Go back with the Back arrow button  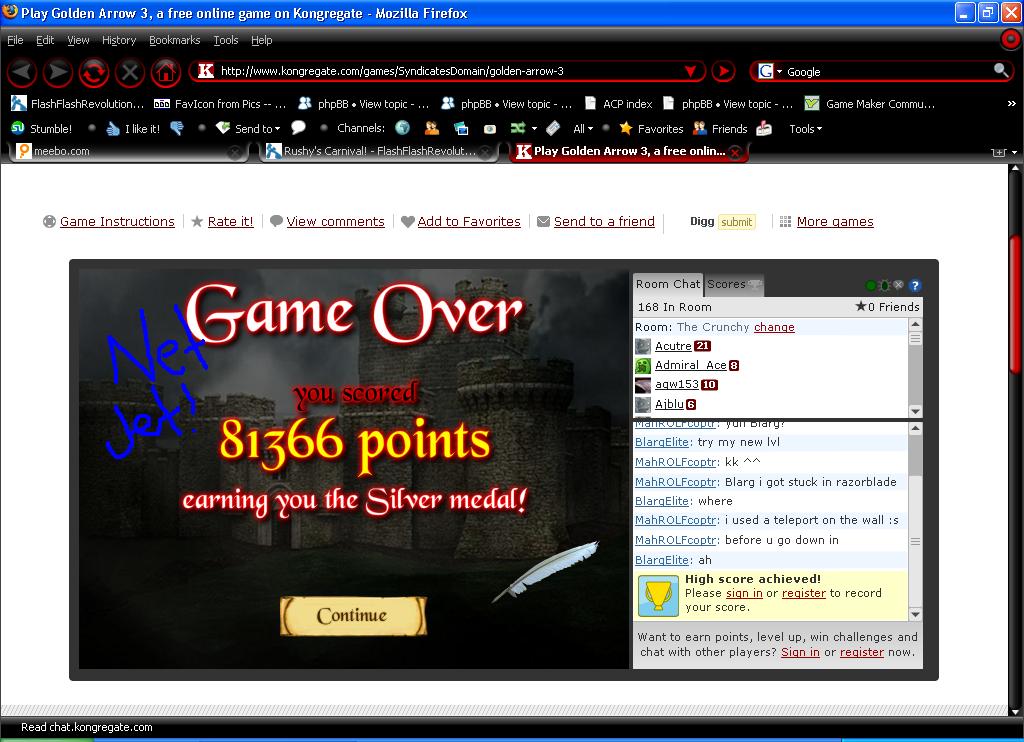(22, 72)
